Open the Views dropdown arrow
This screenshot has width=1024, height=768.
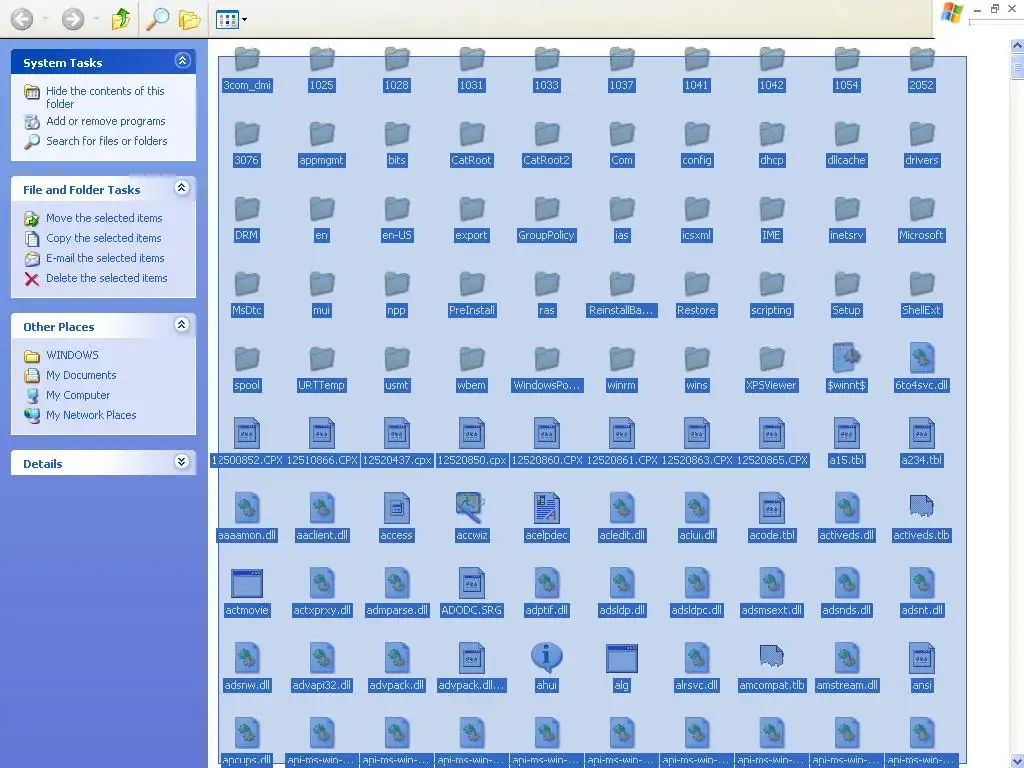click(x=244, y=20)
